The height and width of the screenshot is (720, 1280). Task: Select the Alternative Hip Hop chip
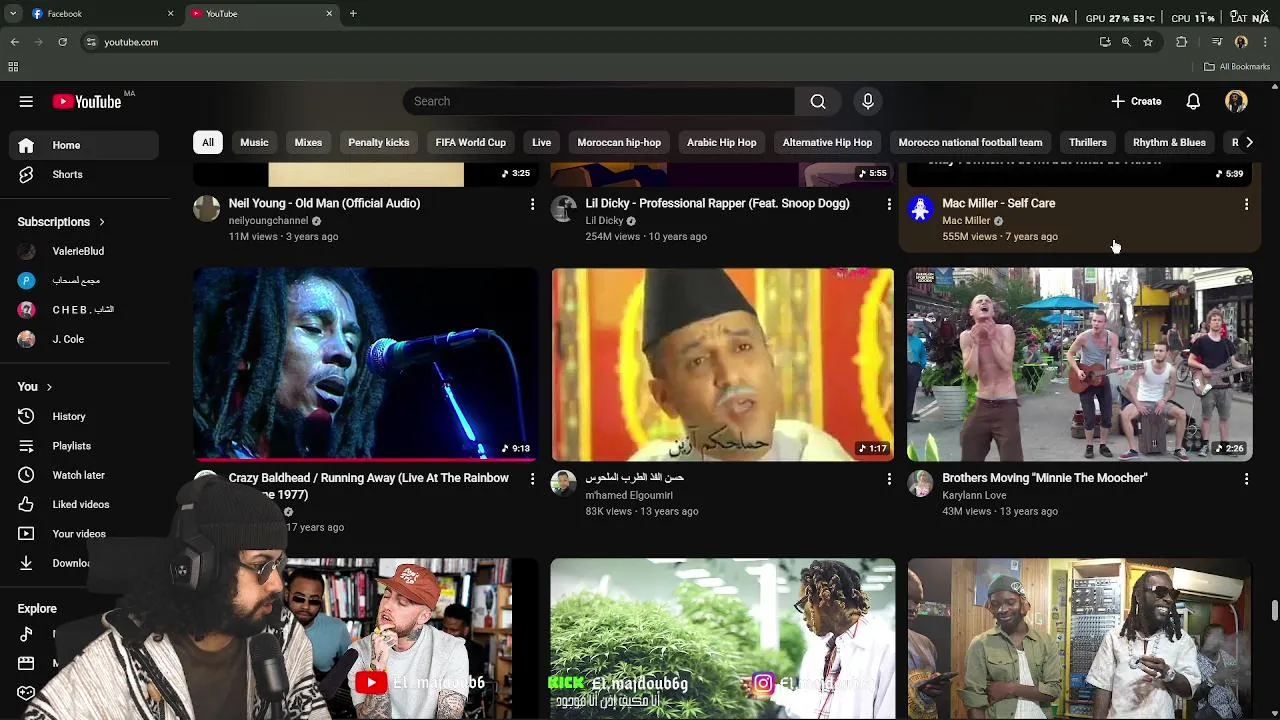pyautogui.click(x=827, y=142)
